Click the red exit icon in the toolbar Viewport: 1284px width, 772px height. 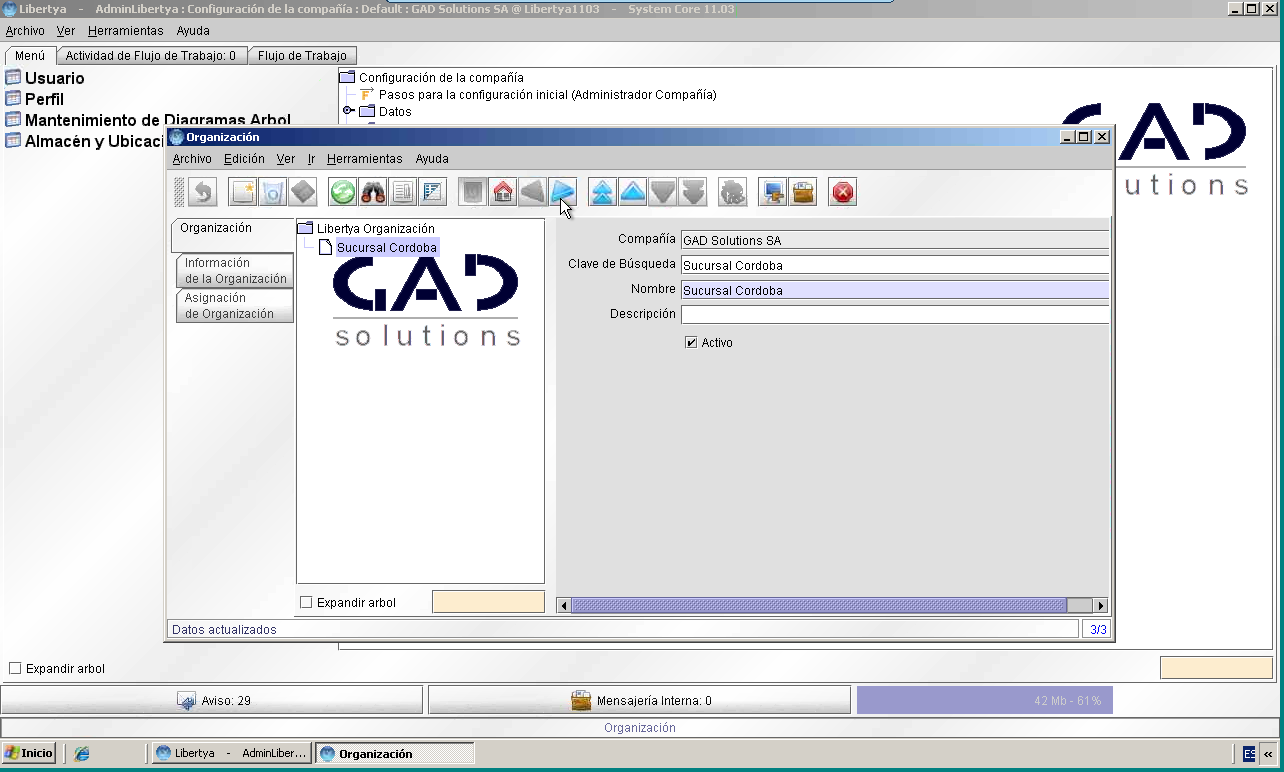pos(843,192)
